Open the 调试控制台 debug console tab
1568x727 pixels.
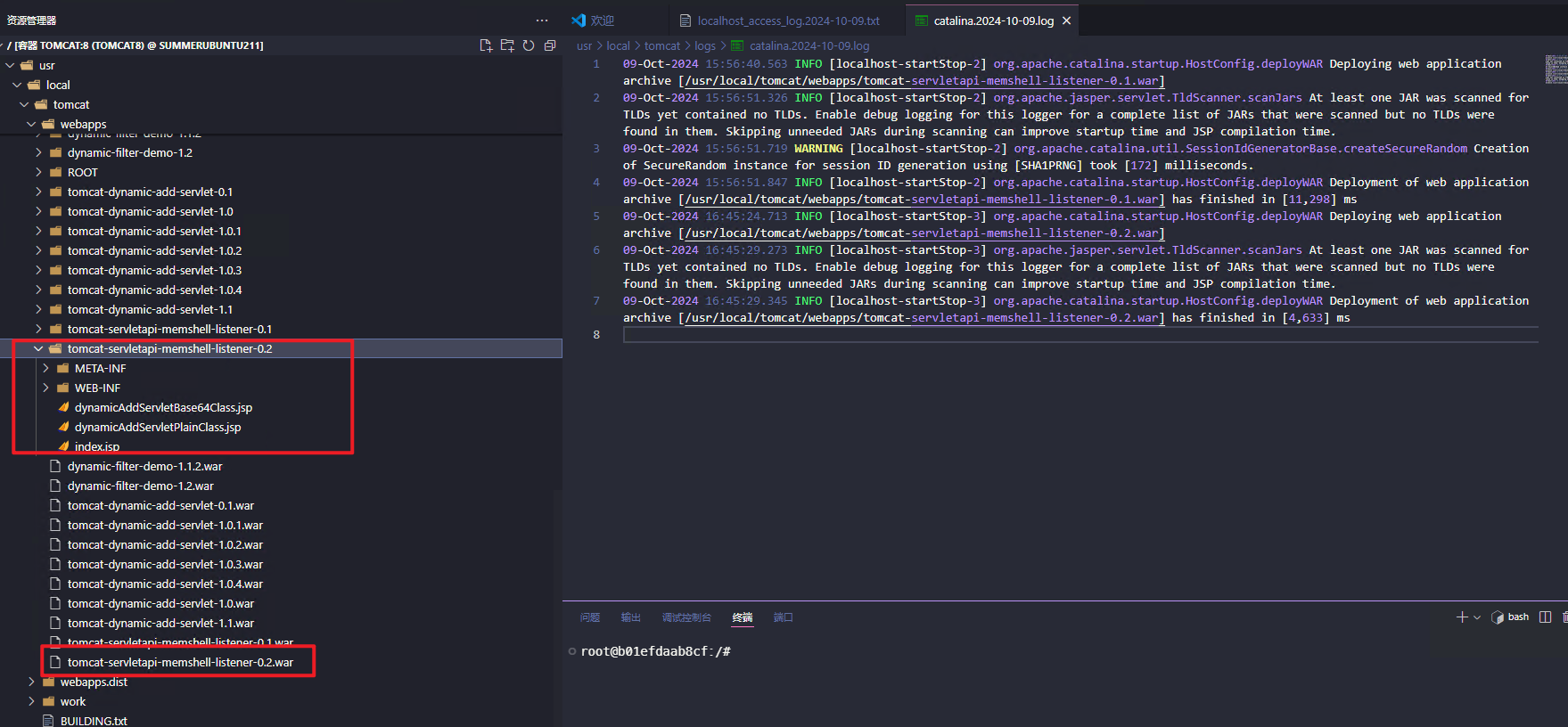pos(686,617)
